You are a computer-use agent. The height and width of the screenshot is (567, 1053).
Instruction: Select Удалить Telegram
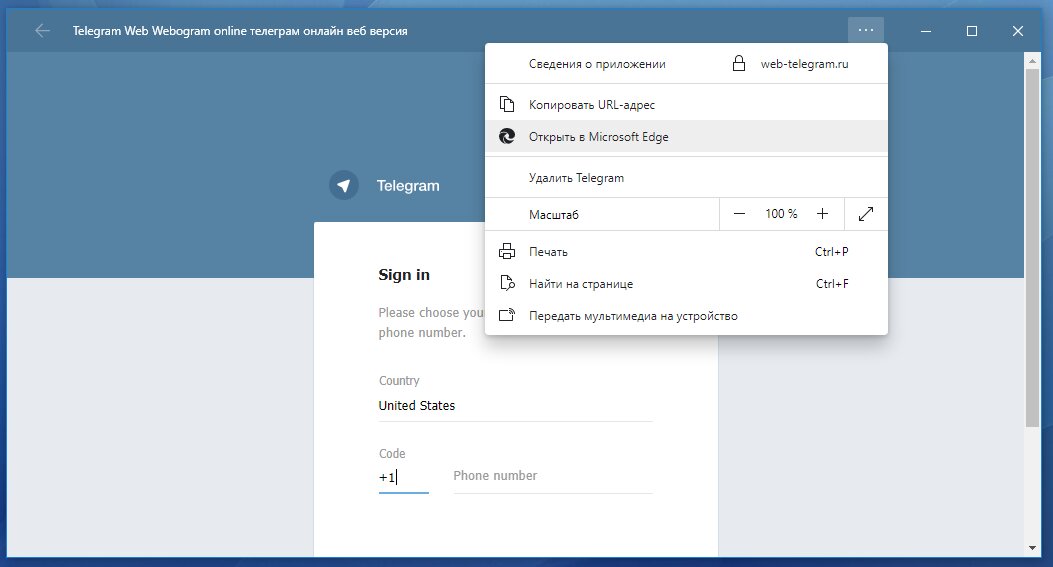[x=686, y=178]
